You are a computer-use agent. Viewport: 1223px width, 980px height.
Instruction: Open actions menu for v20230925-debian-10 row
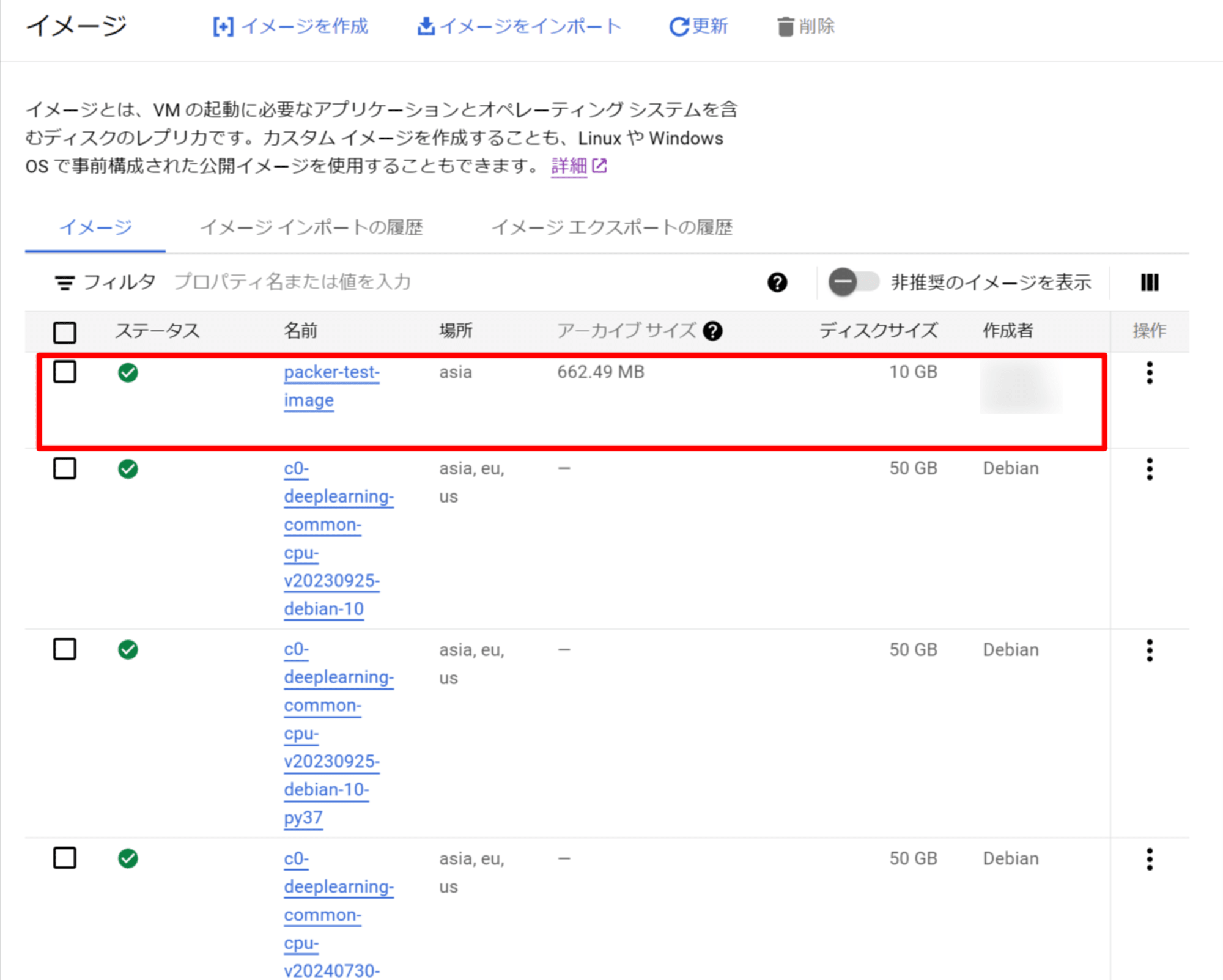point(1150,469)
